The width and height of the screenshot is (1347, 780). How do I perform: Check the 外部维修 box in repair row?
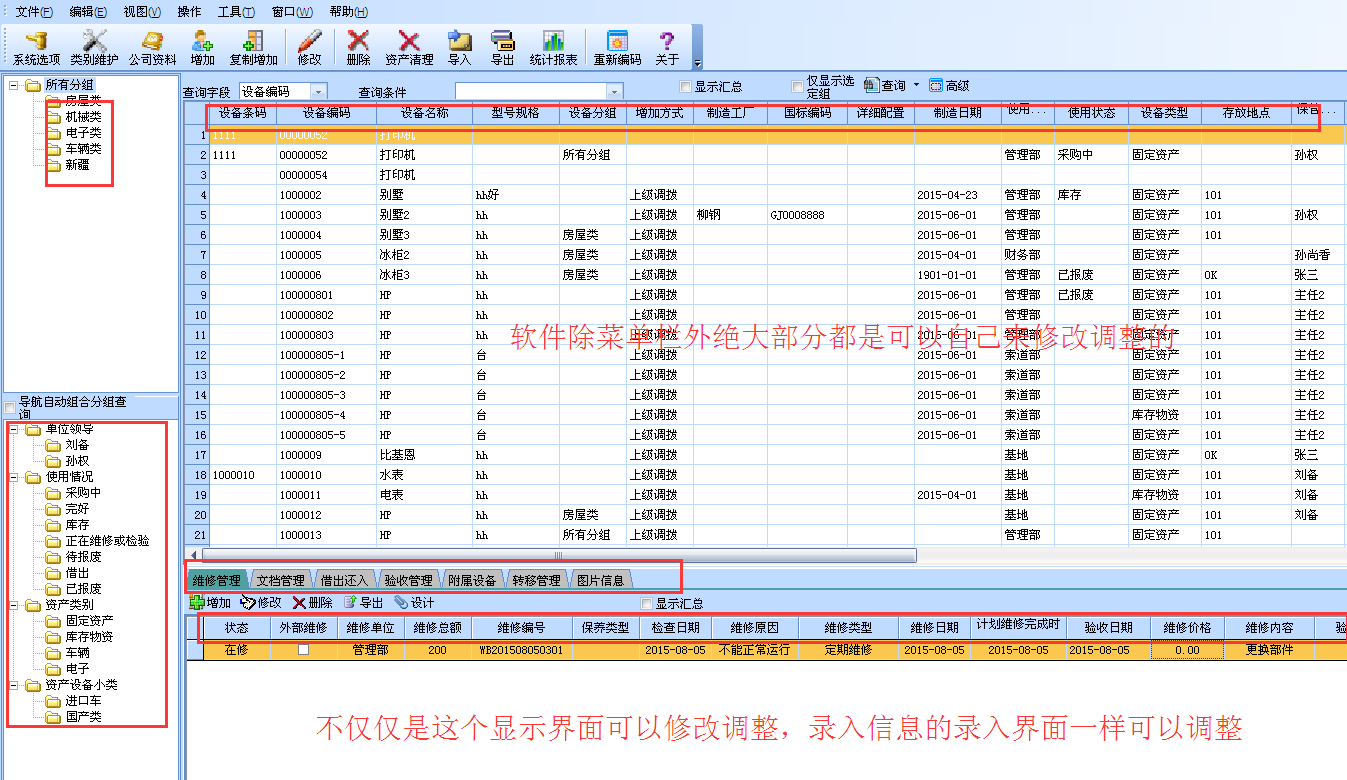click(304, 650)
